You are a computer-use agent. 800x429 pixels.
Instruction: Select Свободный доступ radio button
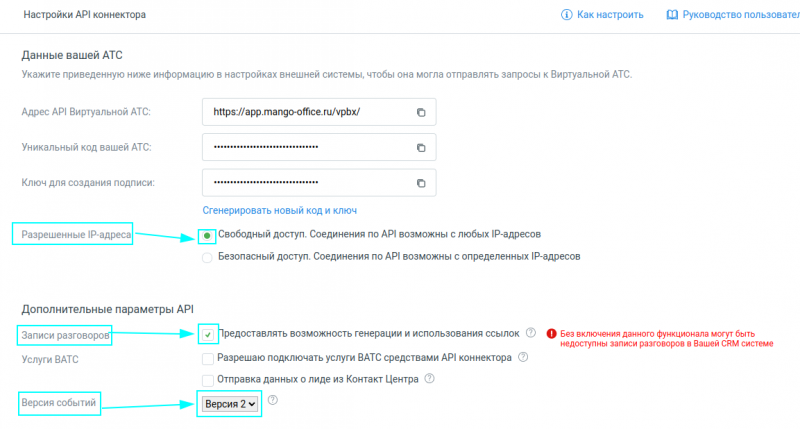pyautogui.click(x=207, y=236)
